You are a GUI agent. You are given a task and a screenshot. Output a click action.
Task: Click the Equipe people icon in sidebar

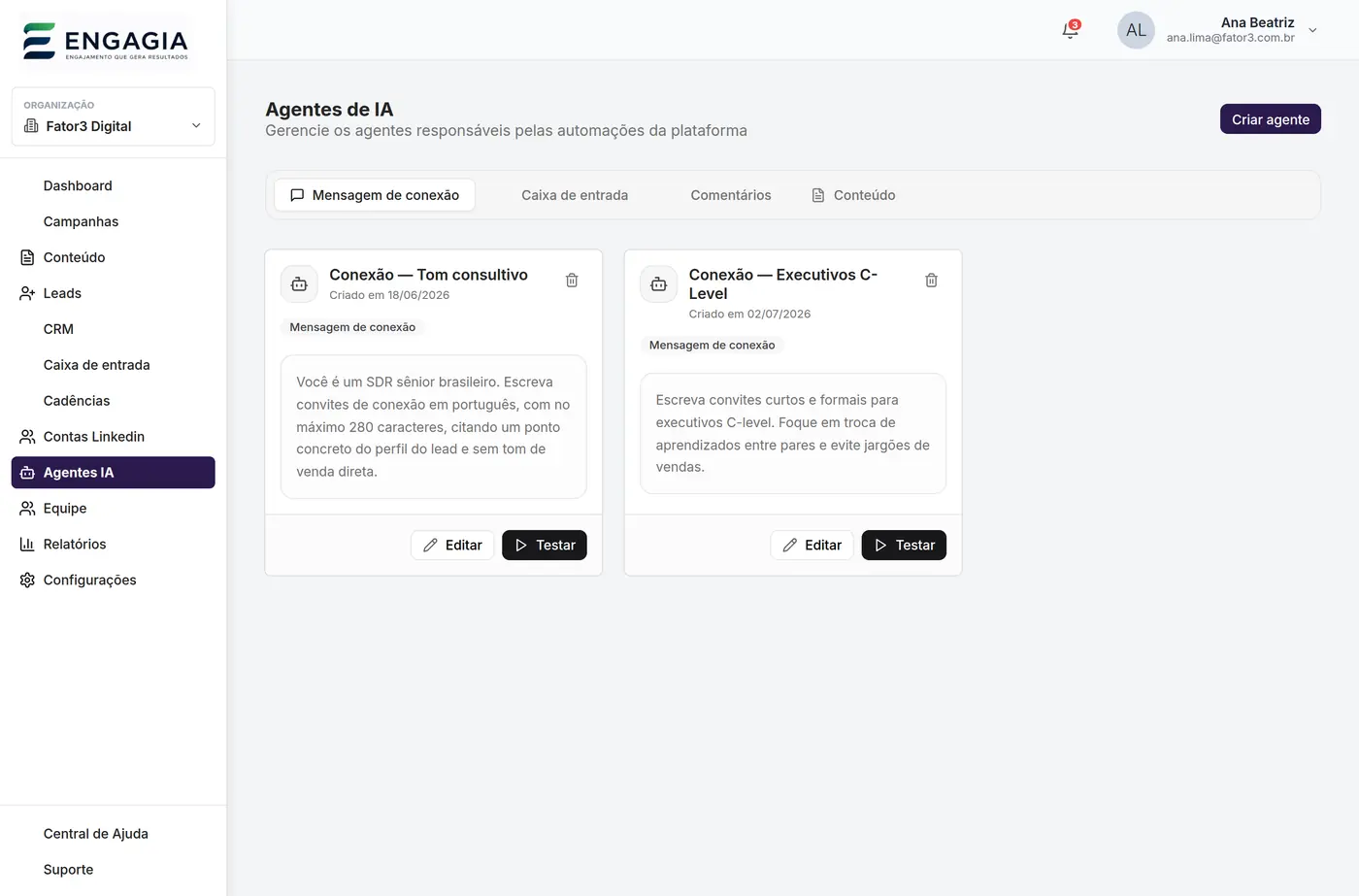[27, 509]
